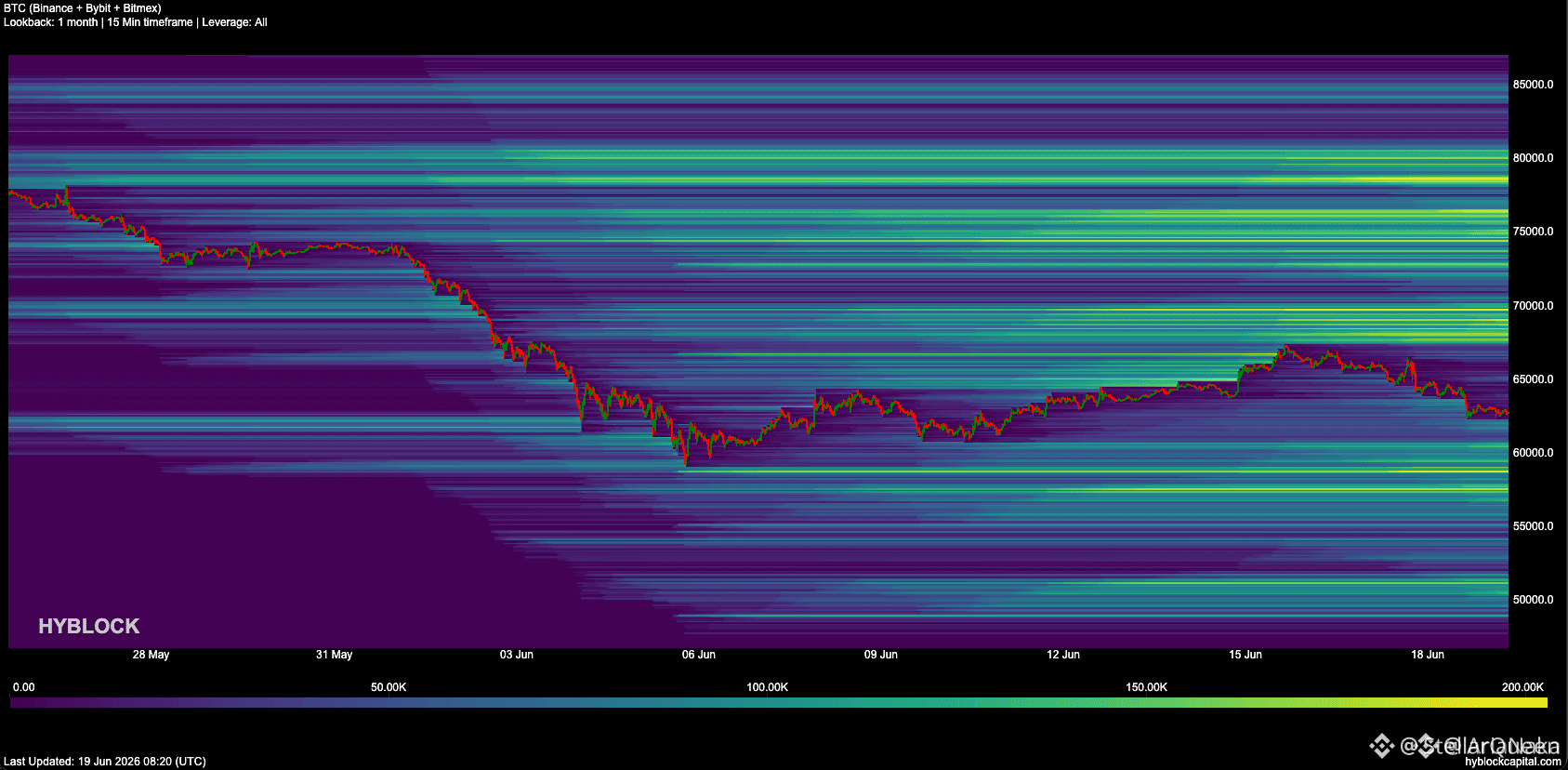Select the 60000.0 price axis label
Image resolution: width=1568 pixels, height=770 pixels.
click(x=1533, y=453)
